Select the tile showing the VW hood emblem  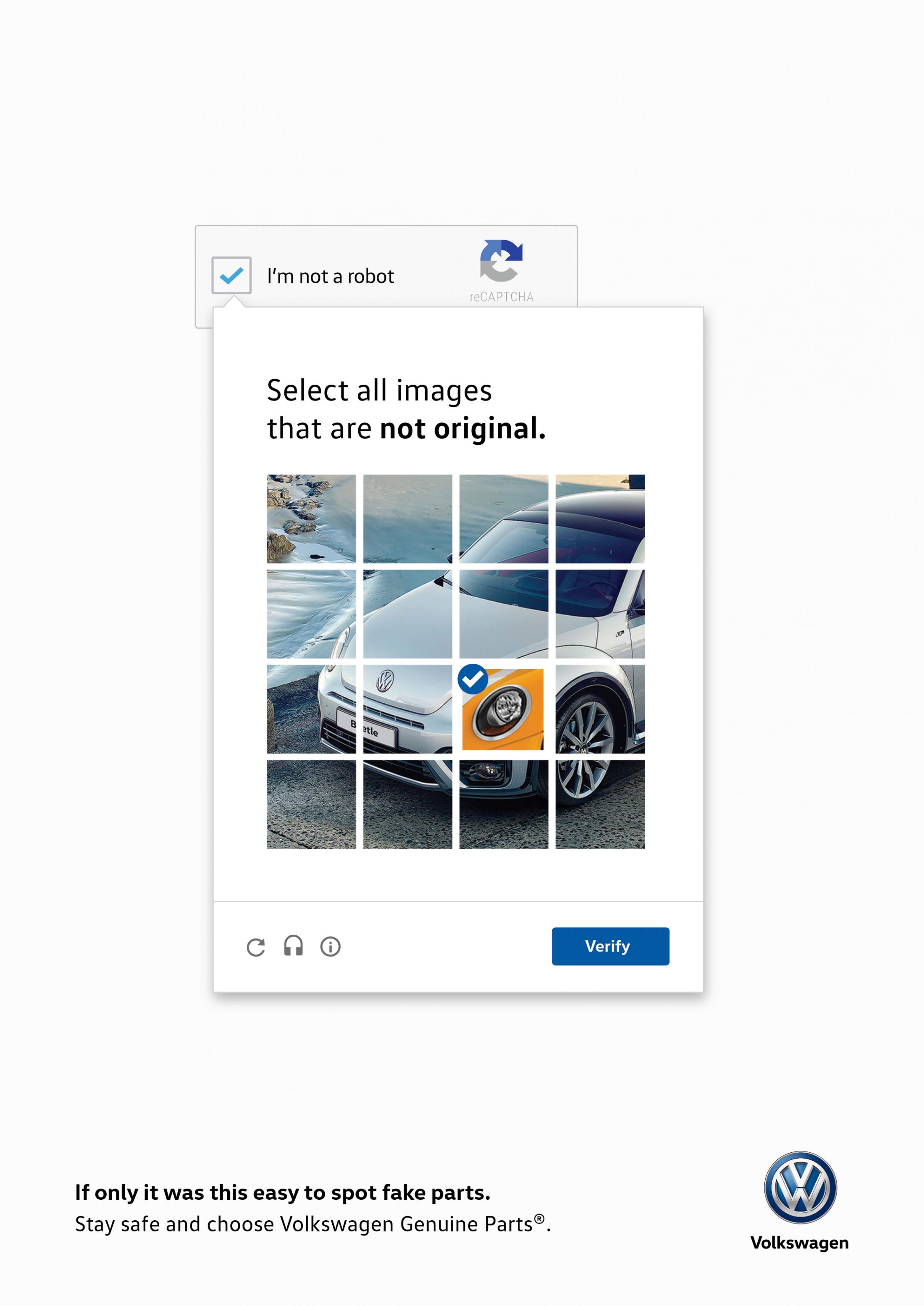(407, 709)
